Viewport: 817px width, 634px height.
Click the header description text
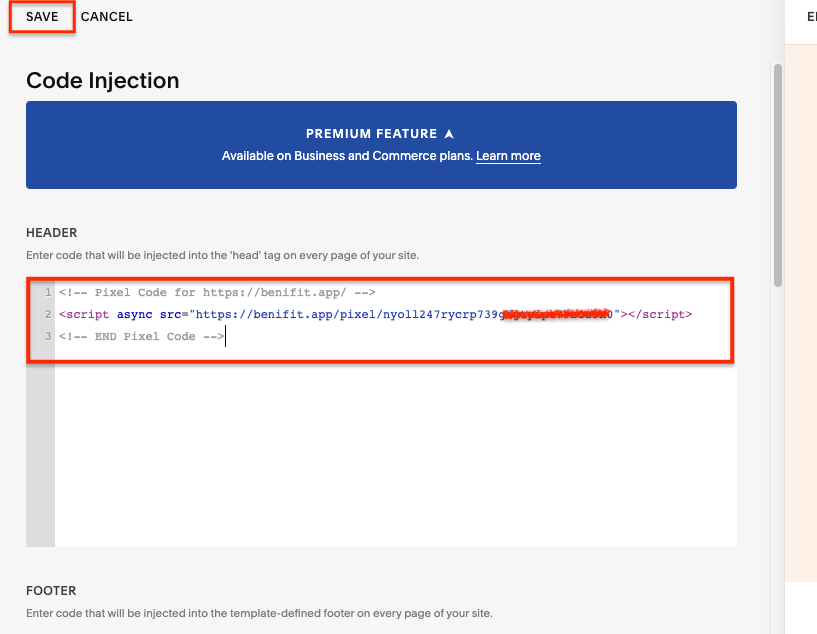pyautogui.click(x=222, y=255)
